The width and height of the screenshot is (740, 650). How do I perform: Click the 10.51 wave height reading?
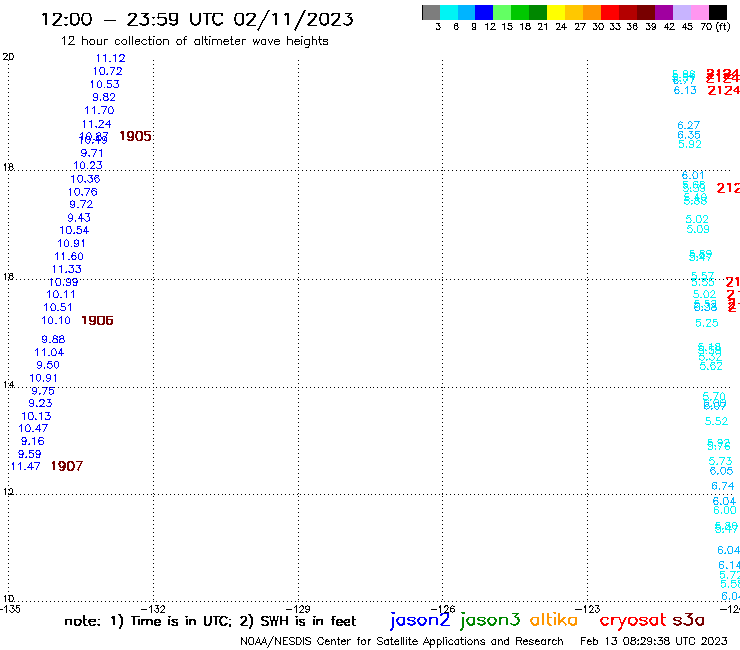click(x=58, y=307)
